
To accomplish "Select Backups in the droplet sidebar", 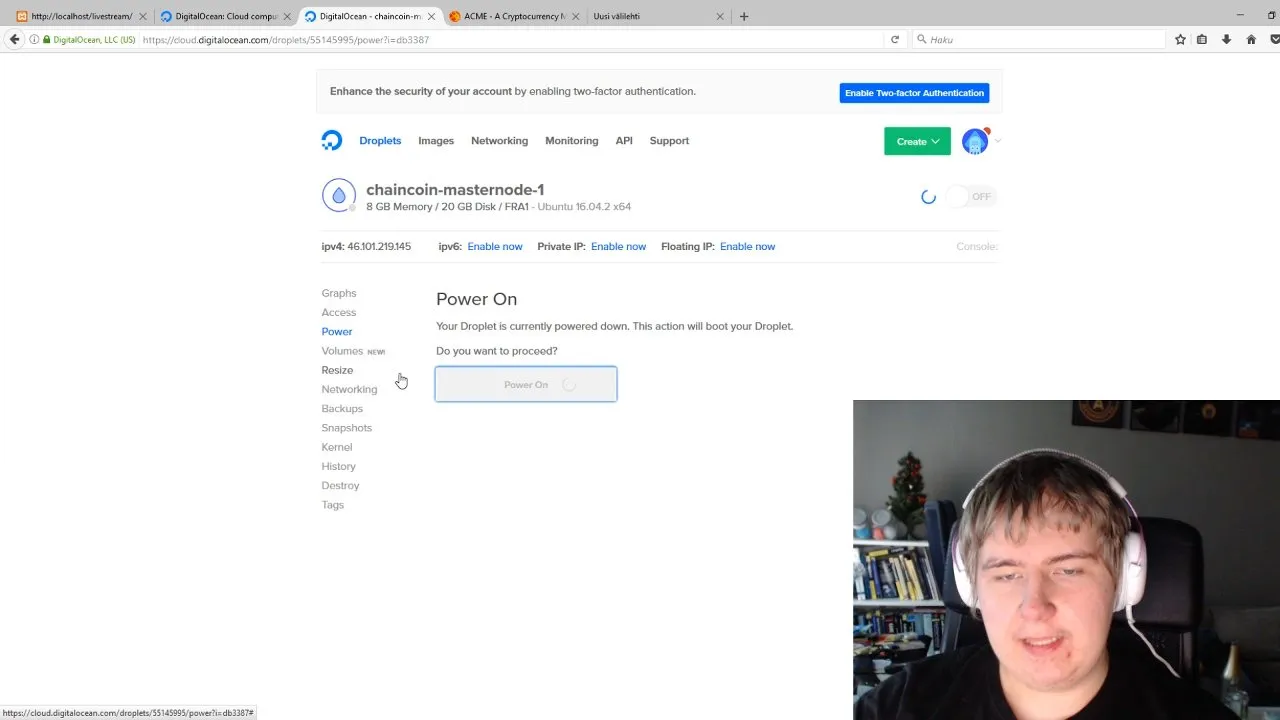I will coord(342,409).
